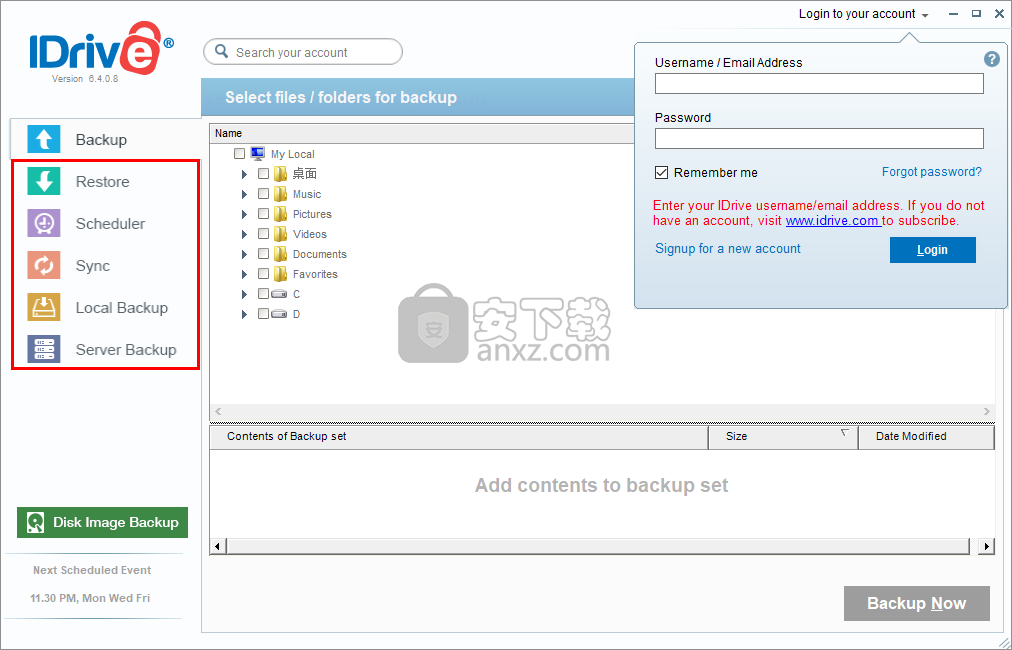Open the Backup tab
Image resolution: width=1012 pixels, height=650 pixels.
click(106, 139)
